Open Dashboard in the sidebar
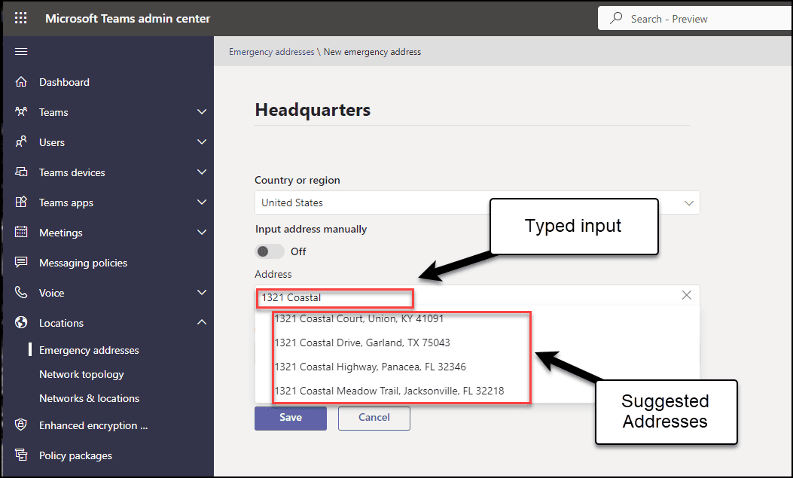The image size is (794, 478). 64,82
